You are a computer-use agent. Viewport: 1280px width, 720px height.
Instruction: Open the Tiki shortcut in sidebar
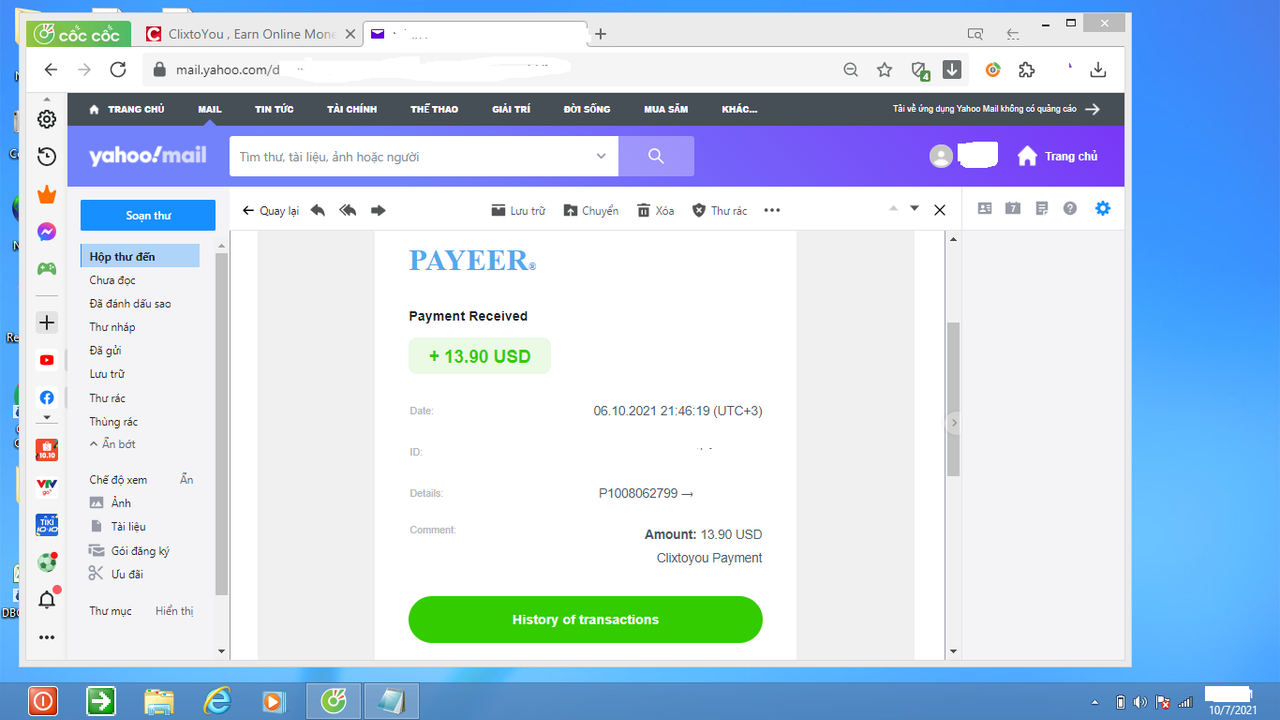pos(47,524)
